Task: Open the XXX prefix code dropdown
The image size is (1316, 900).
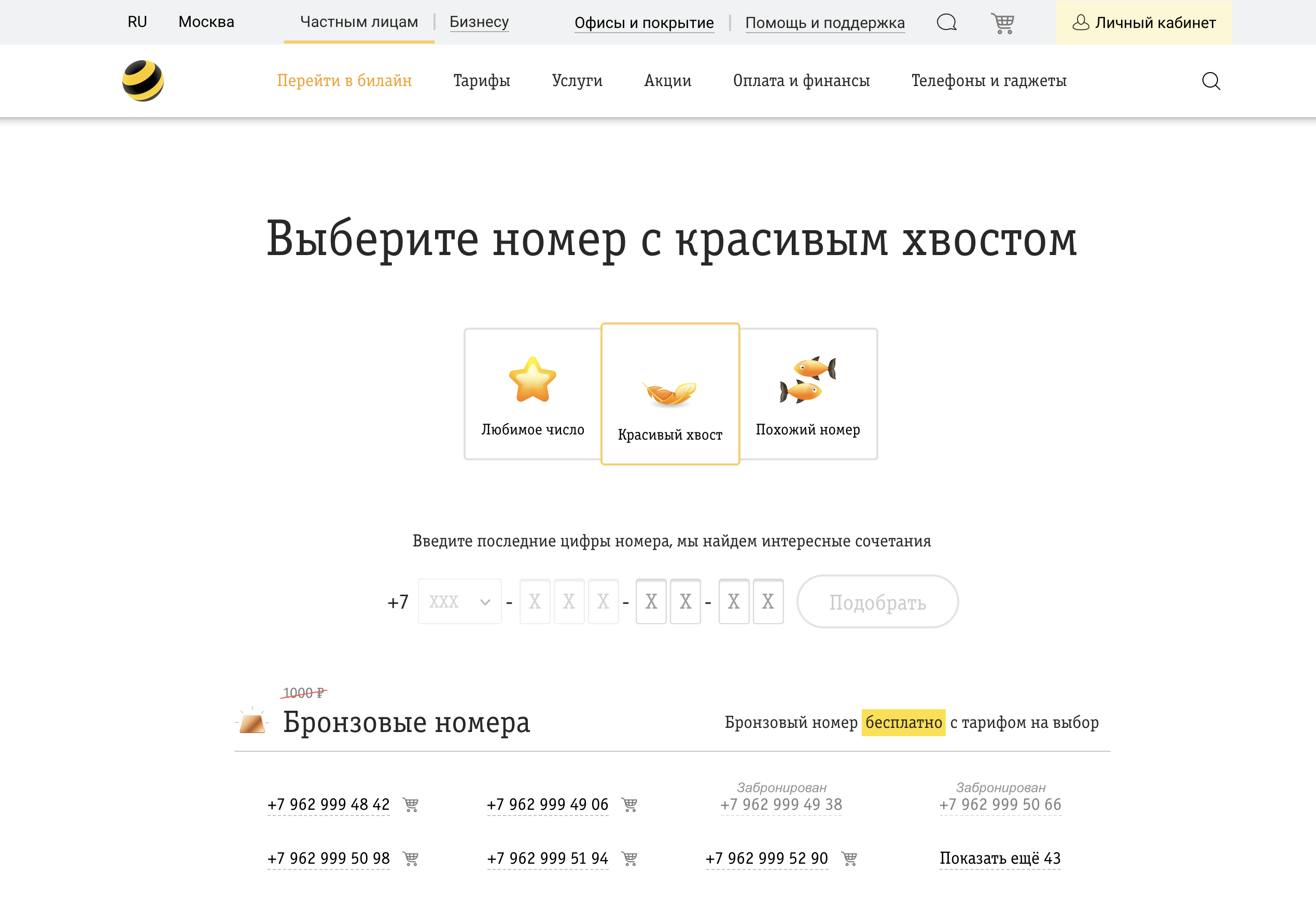Action: coord(459,601)
